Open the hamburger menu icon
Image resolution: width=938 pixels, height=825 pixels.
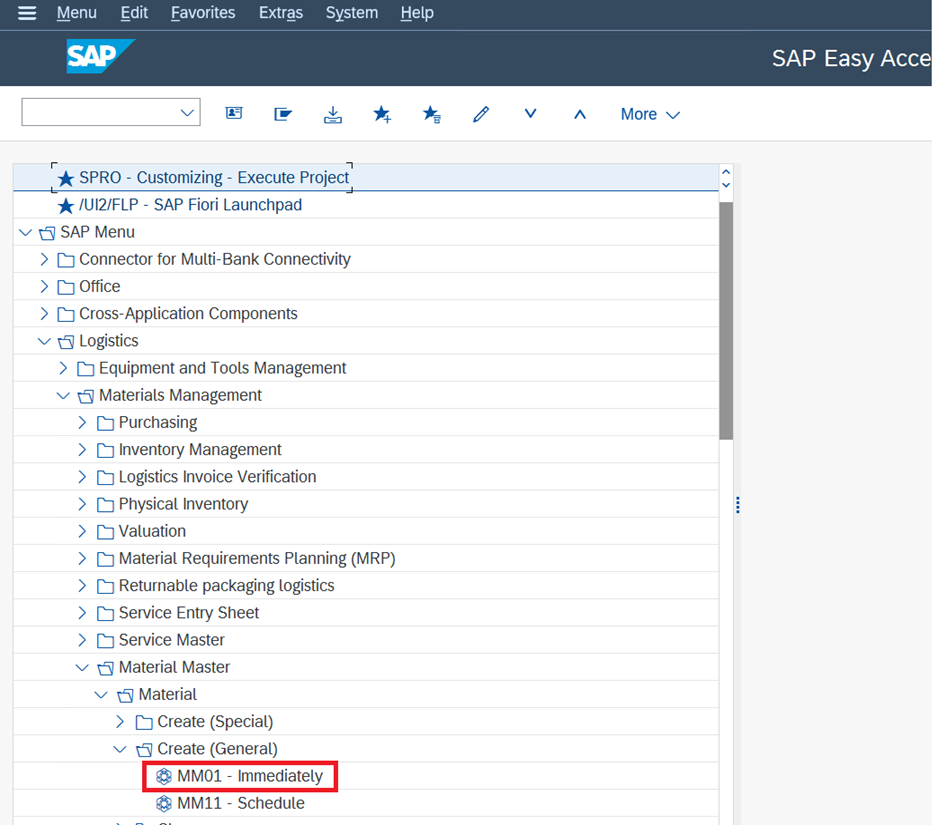pos(27,13)
